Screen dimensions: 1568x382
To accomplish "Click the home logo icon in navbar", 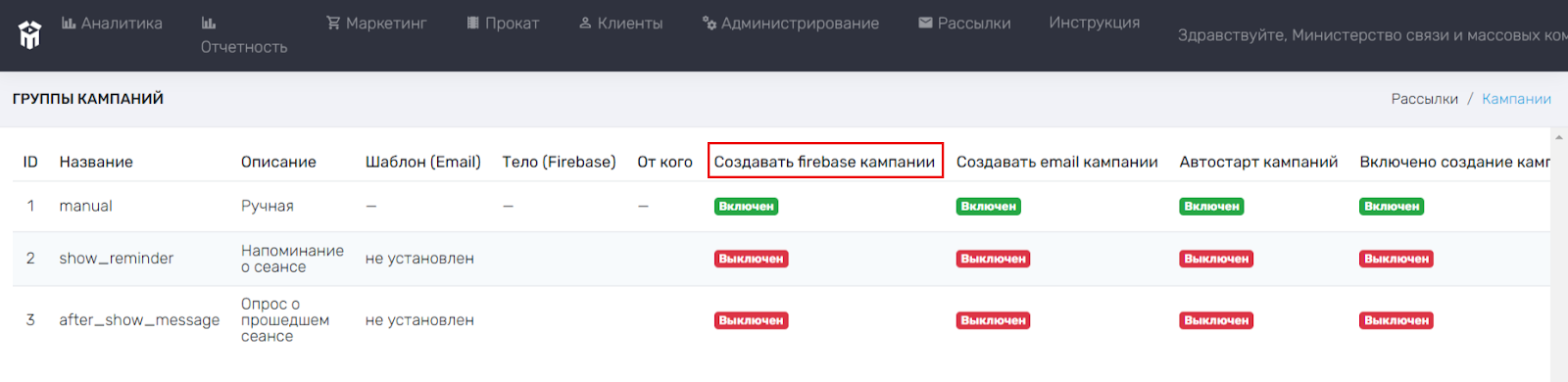I will coord(29,35).
